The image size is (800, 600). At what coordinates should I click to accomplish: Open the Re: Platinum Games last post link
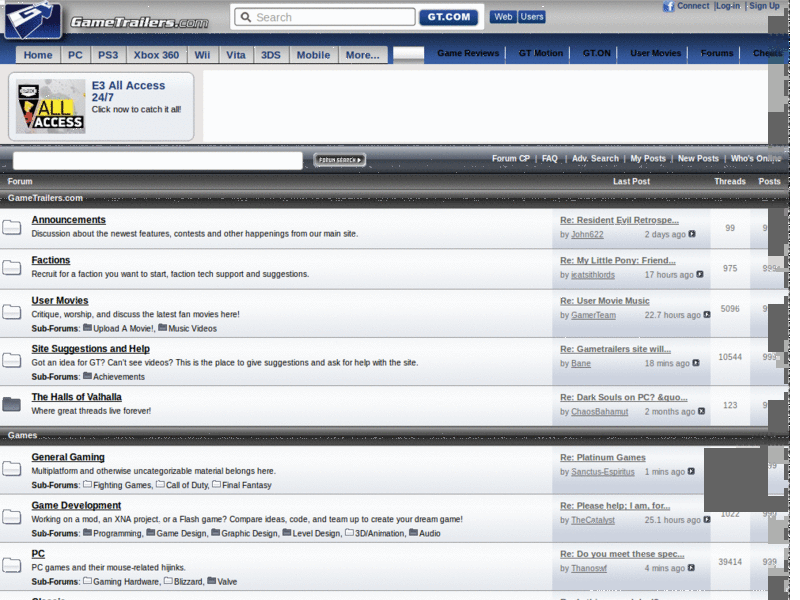(x=603, y=457)
